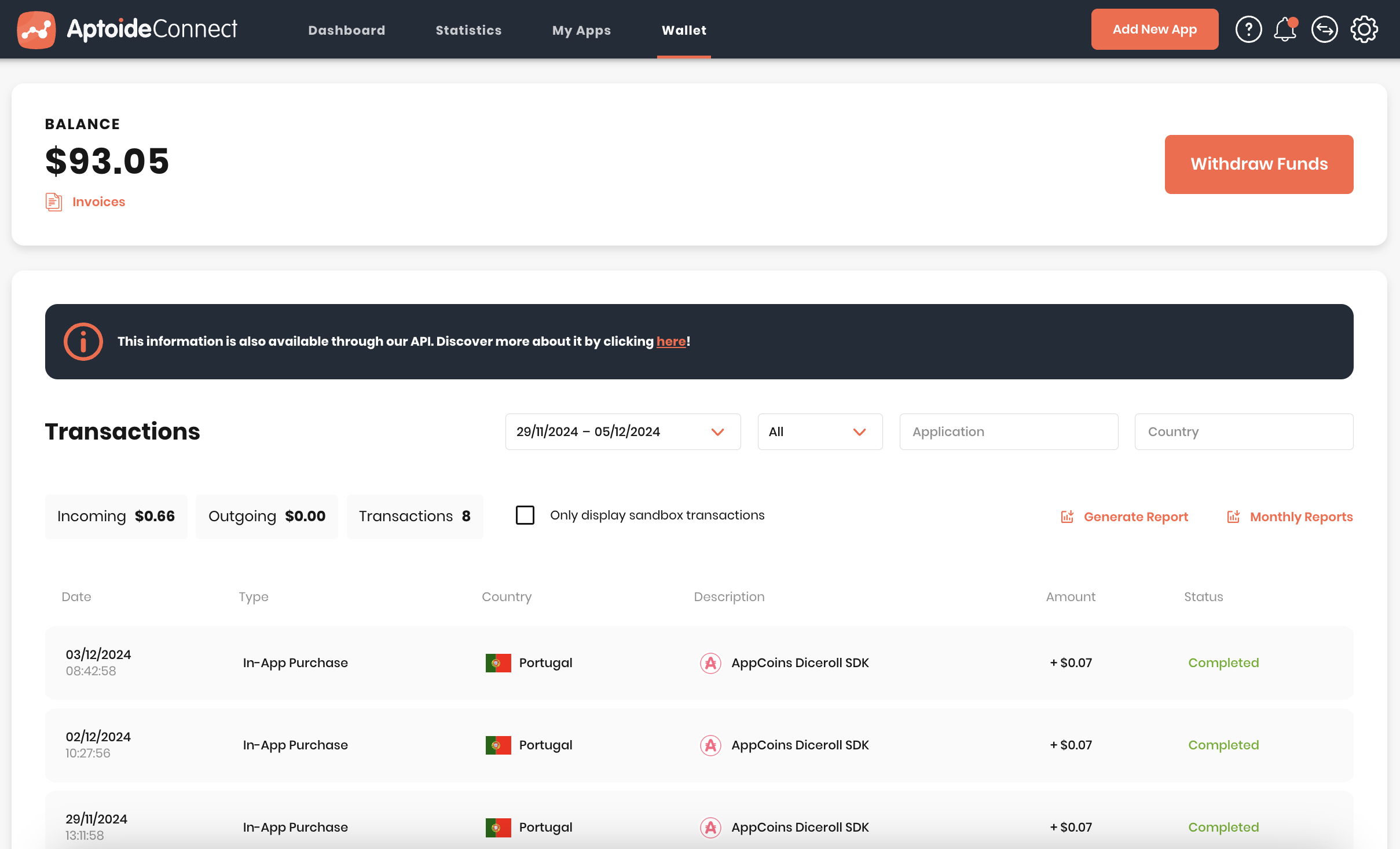
Task: Click the switch account arrows icon
Action: pyautogui.click(x=1324, y=30)
